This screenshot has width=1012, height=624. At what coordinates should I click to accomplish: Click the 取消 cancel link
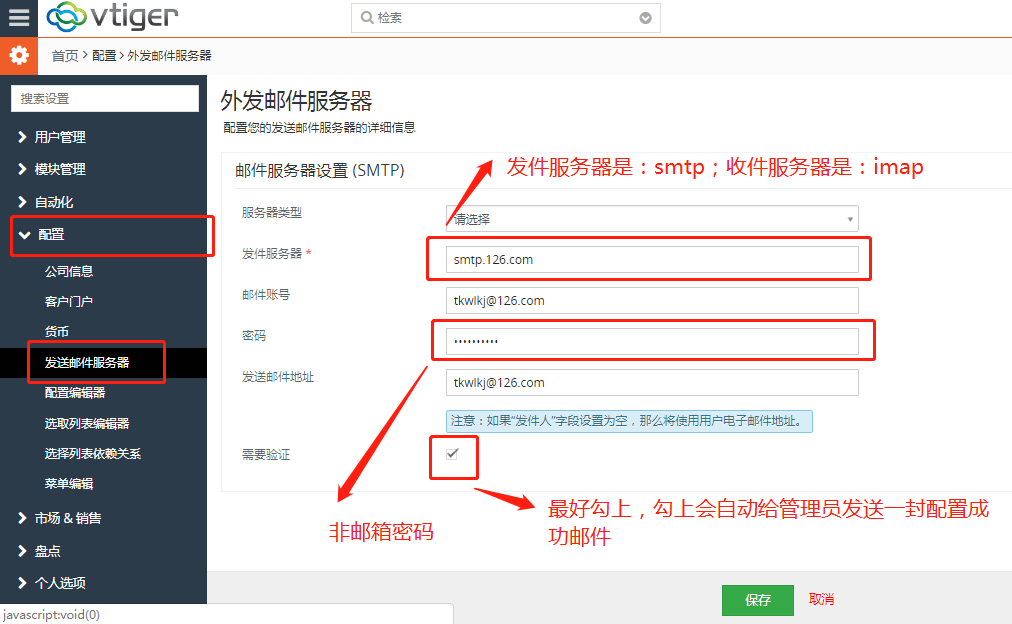(x=821, y=599)
